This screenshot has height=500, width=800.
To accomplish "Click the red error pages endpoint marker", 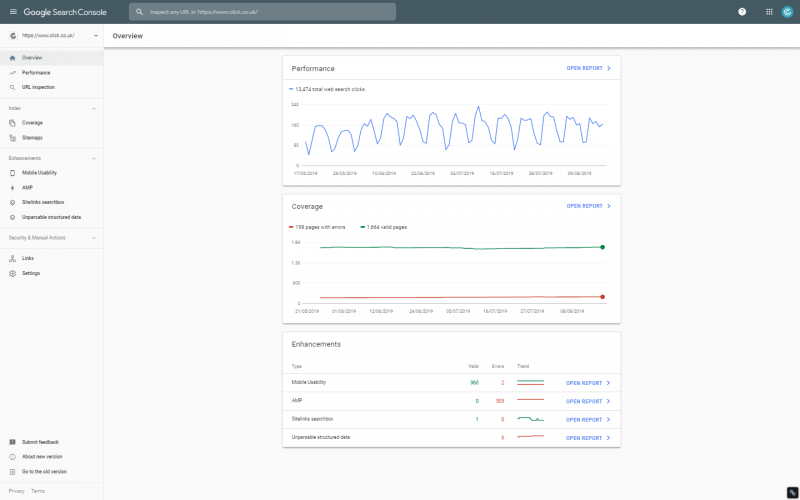I will click(x=603, y=297).
